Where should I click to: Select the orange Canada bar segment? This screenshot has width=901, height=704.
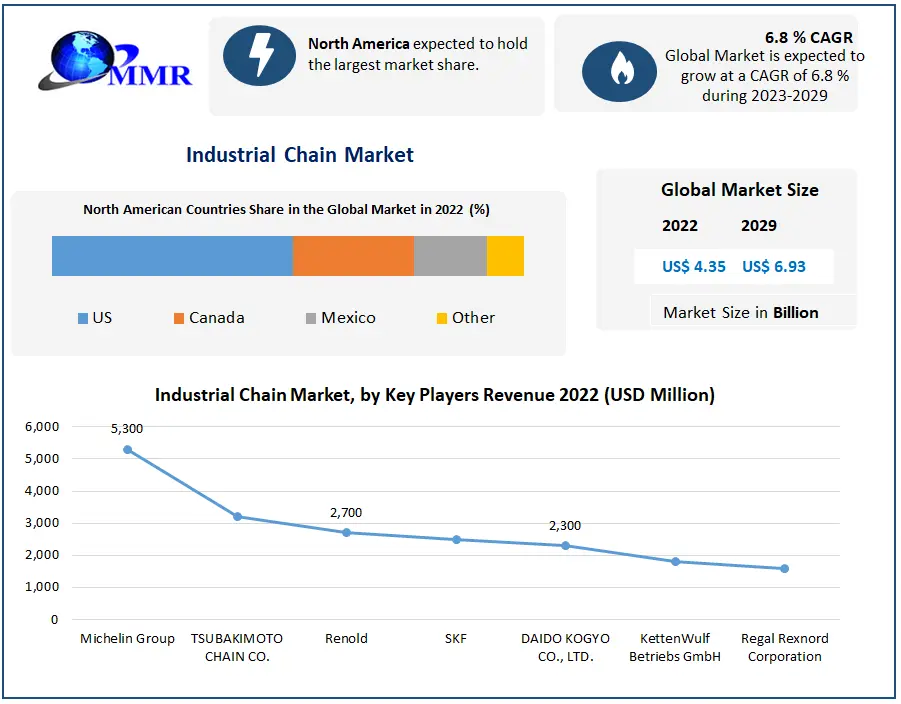click(353, 256)
